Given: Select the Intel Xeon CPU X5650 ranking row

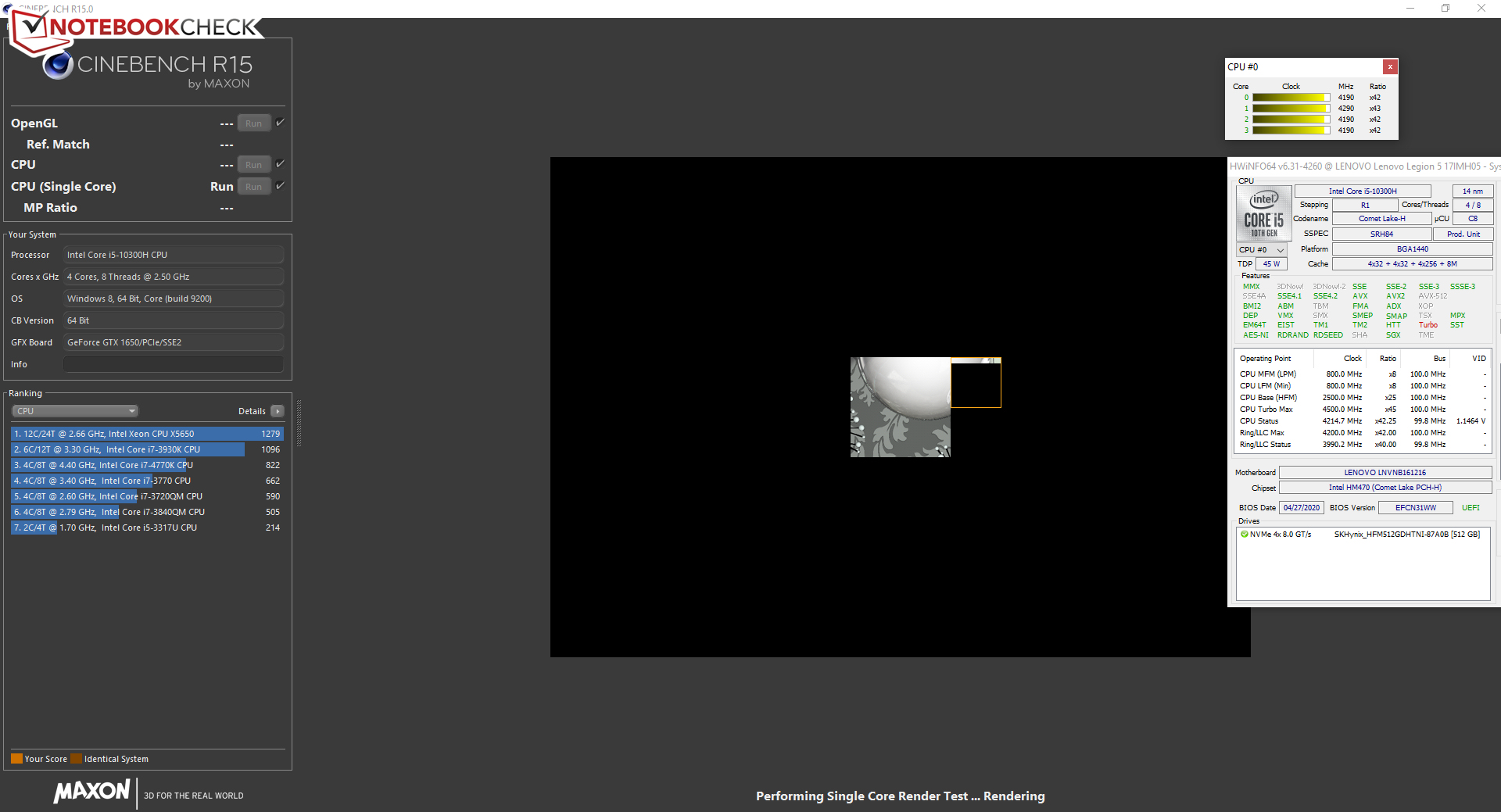Looking at the screenshot, I should point(147,434).
